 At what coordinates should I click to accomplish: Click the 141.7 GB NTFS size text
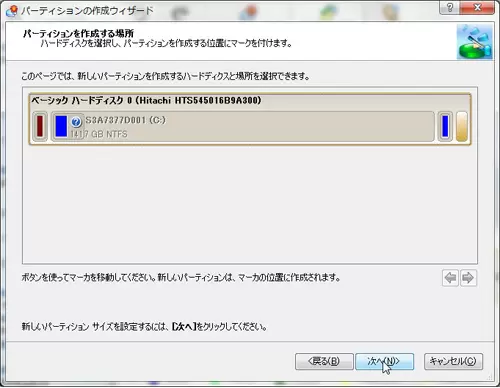[99, 134]
